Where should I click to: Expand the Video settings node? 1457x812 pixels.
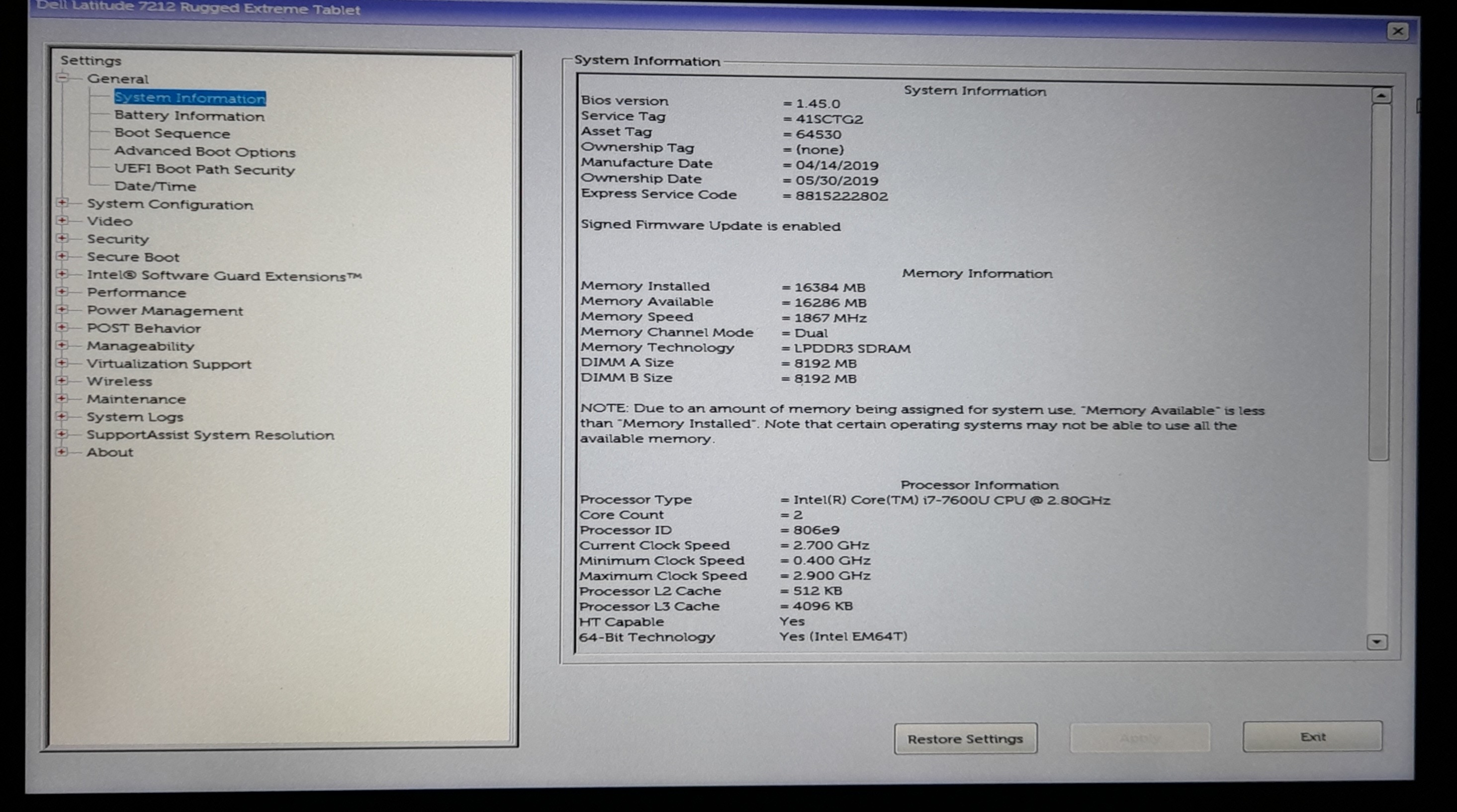point(62,221)
